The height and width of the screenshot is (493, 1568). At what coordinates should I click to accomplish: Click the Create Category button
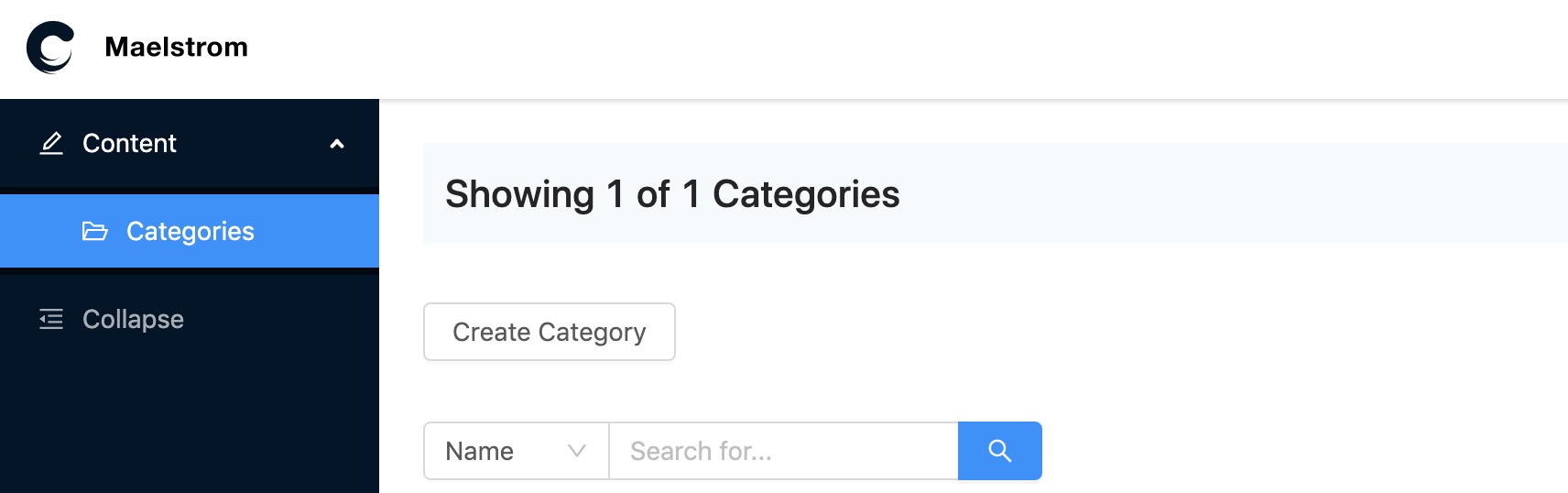point(550,332)
